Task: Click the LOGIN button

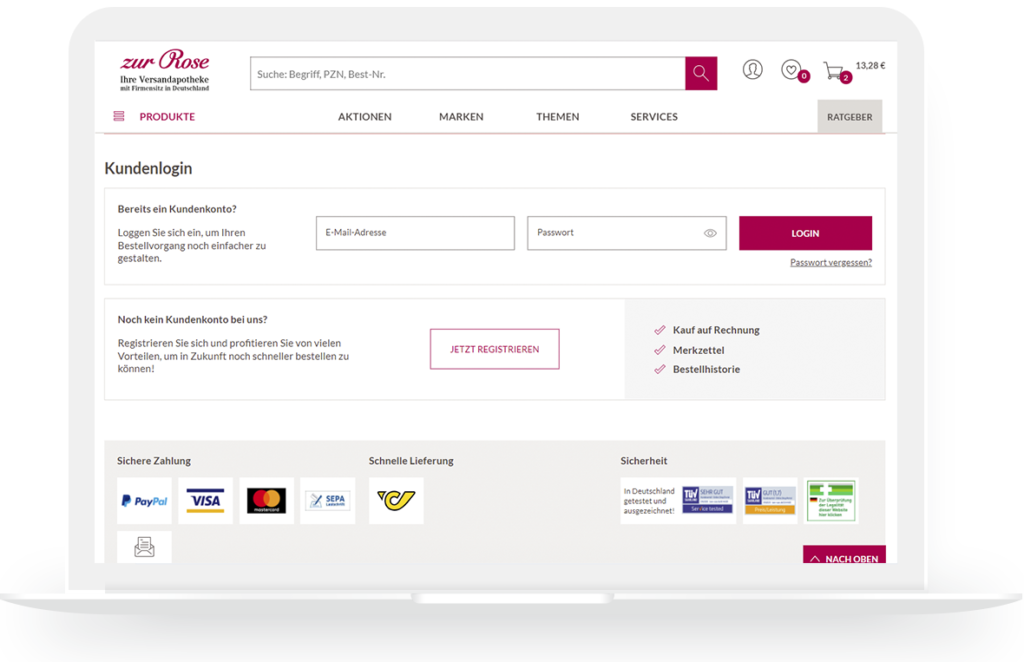Action: click(x=805, y=233)
